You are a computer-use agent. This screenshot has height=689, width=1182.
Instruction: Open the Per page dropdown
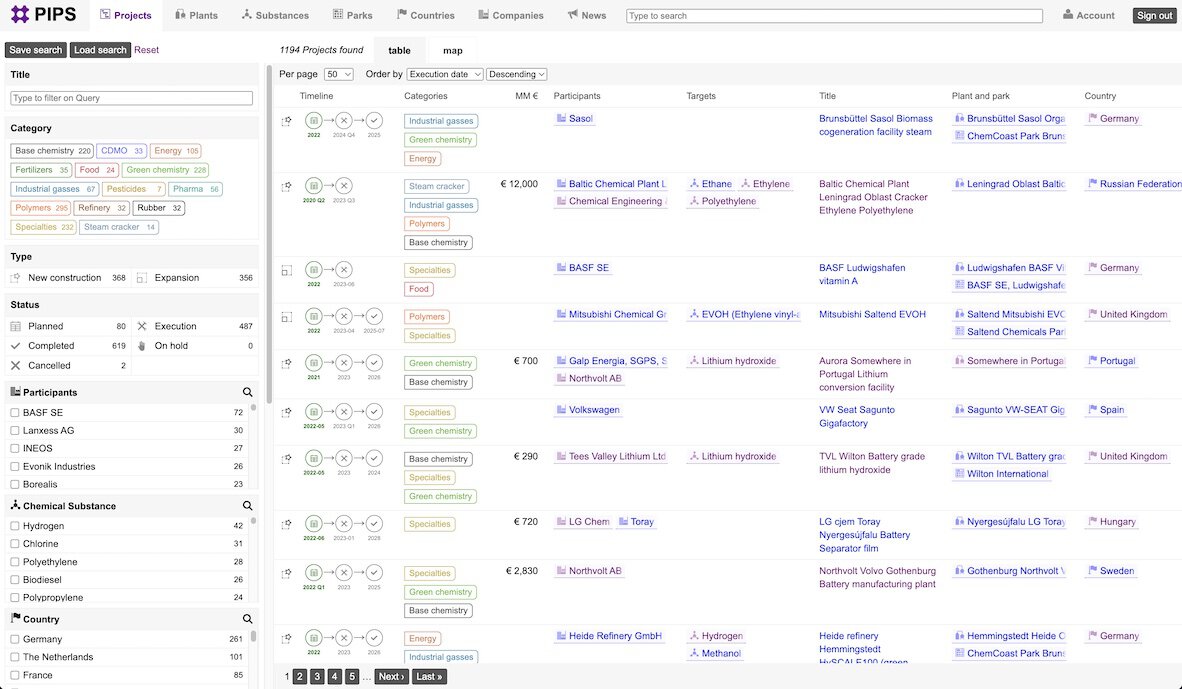click(x=338, y=74)
